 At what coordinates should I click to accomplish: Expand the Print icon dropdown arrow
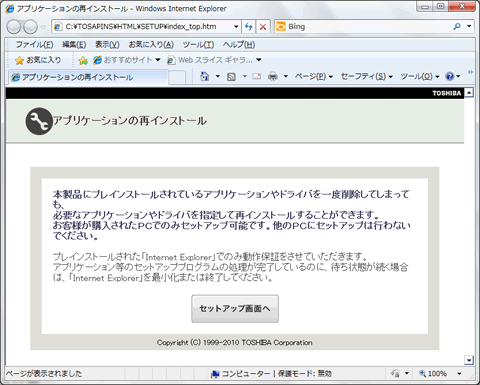(286, 76)
